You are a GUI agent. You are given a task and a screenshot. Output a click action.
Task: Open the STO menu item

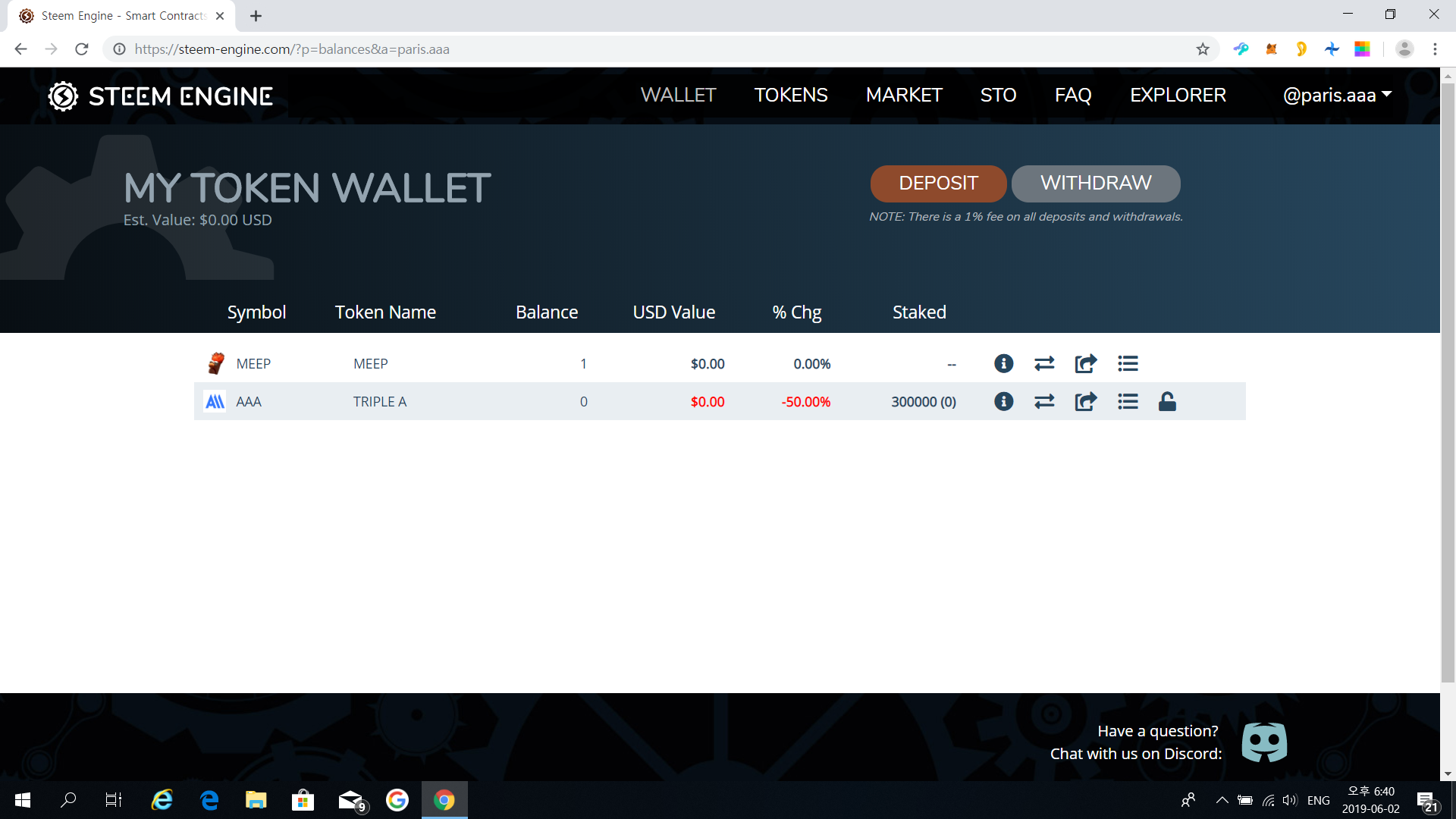pos(998,96)
